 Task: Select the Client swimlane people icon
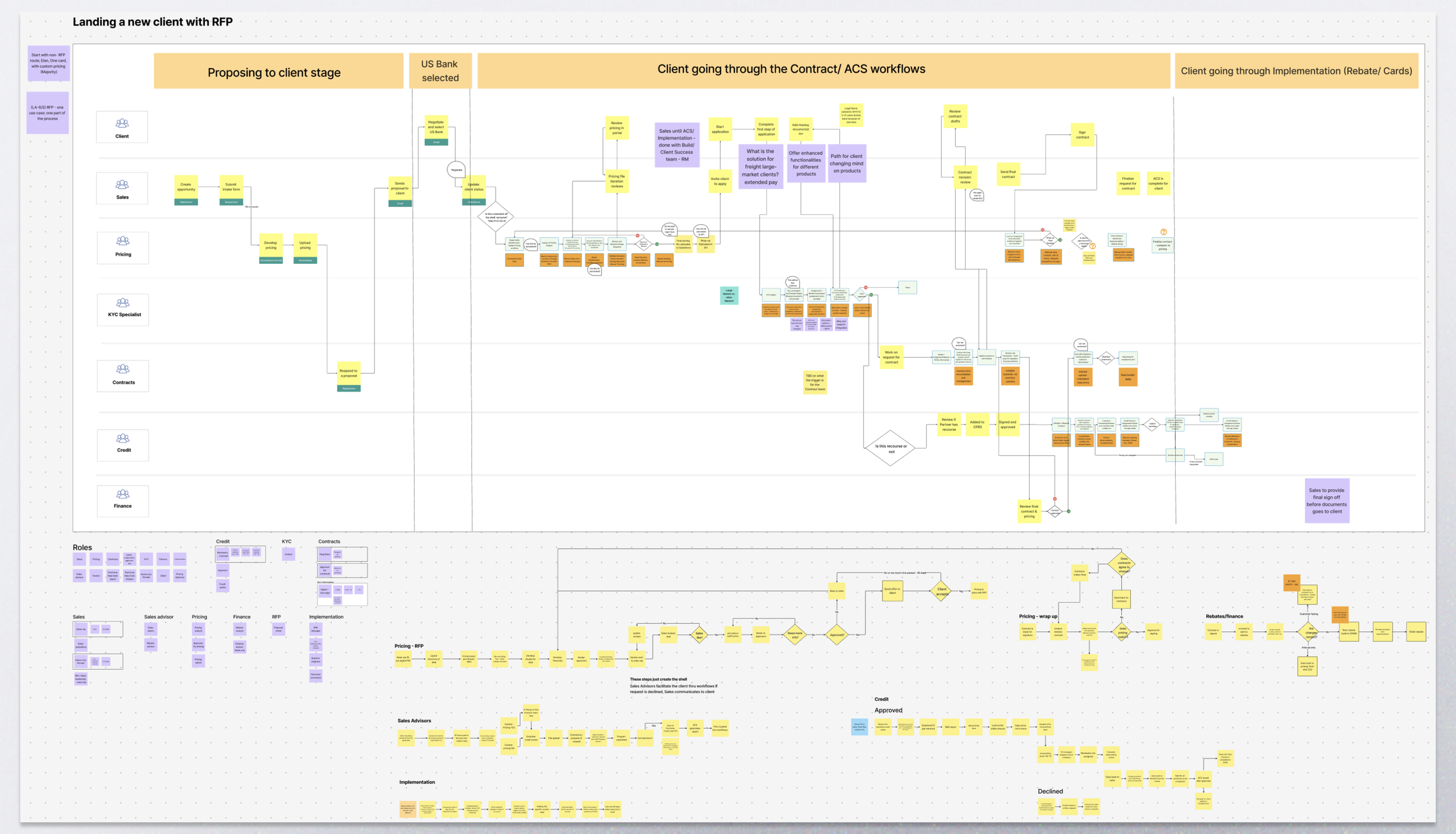click(122, 123)
